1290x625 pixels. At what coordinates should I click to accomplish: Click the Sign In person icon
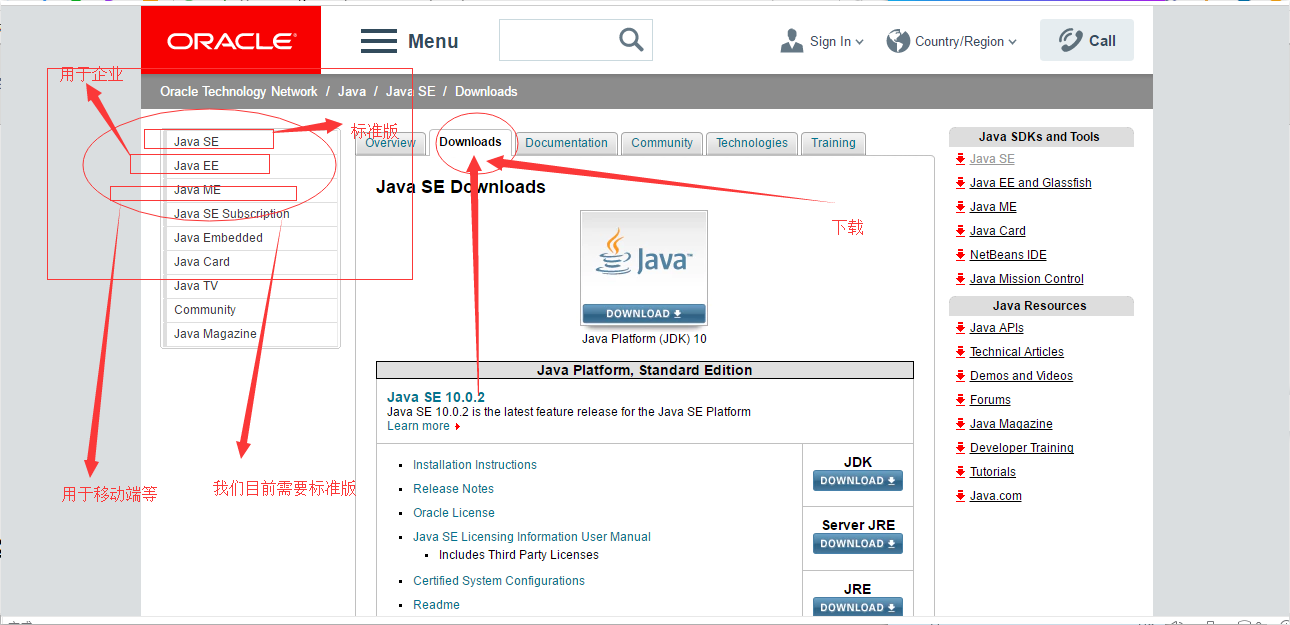pos(792,41)
